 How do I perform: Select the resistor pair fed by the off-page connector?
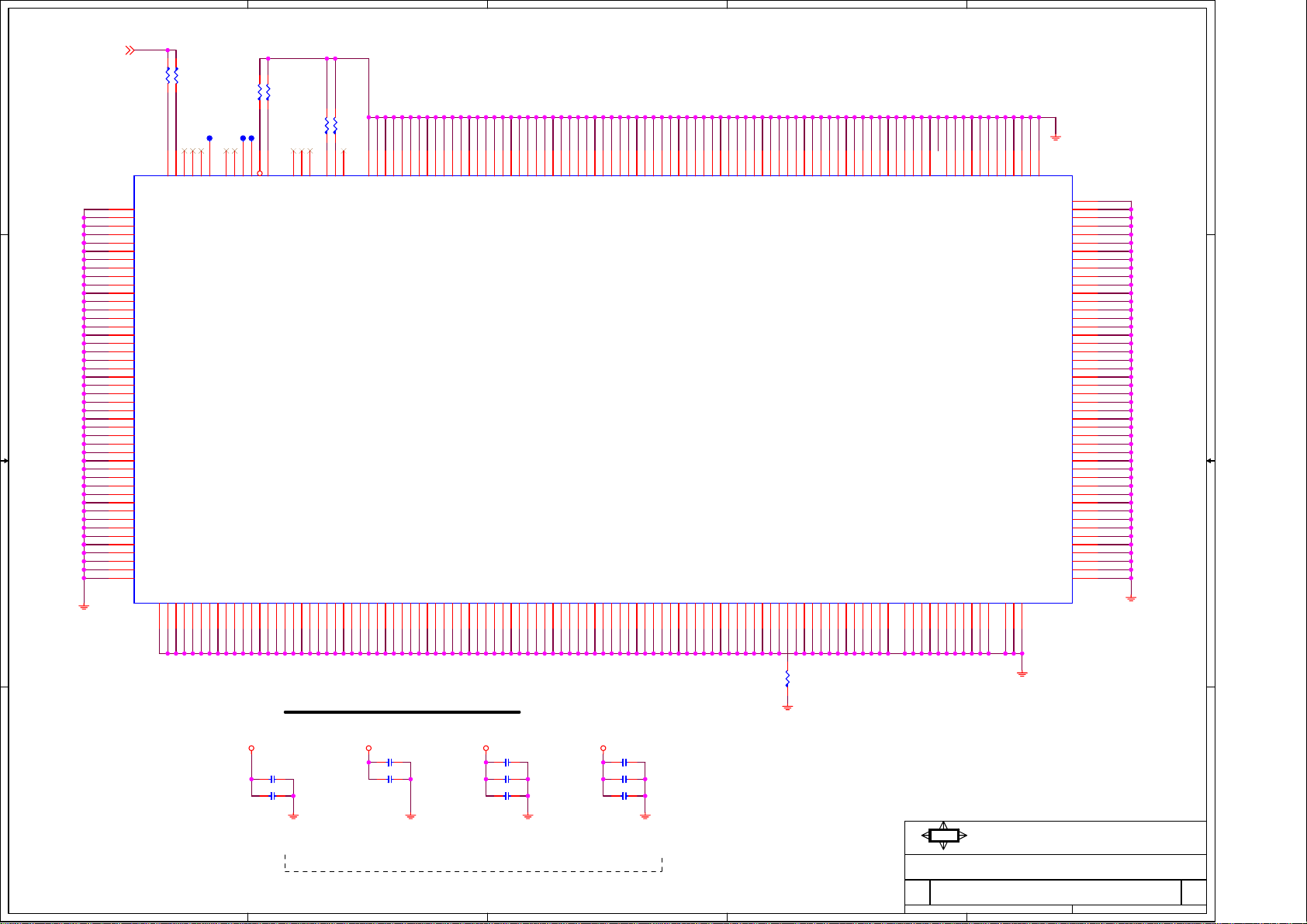172,76
